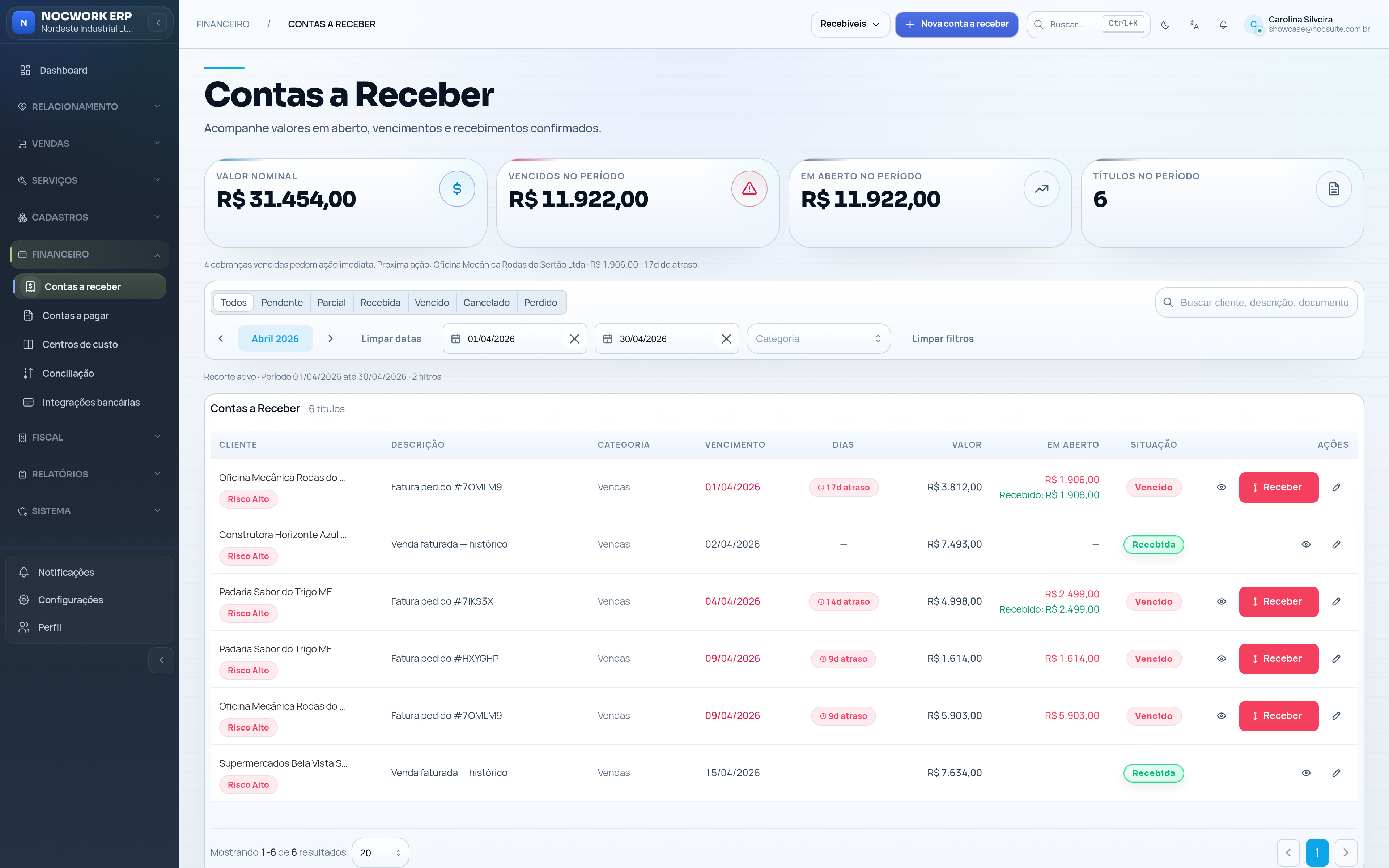Open notifications bell icon in top bar
Screen dimensions: 1389x868
pyautogui.click(x=1223, y=24)
